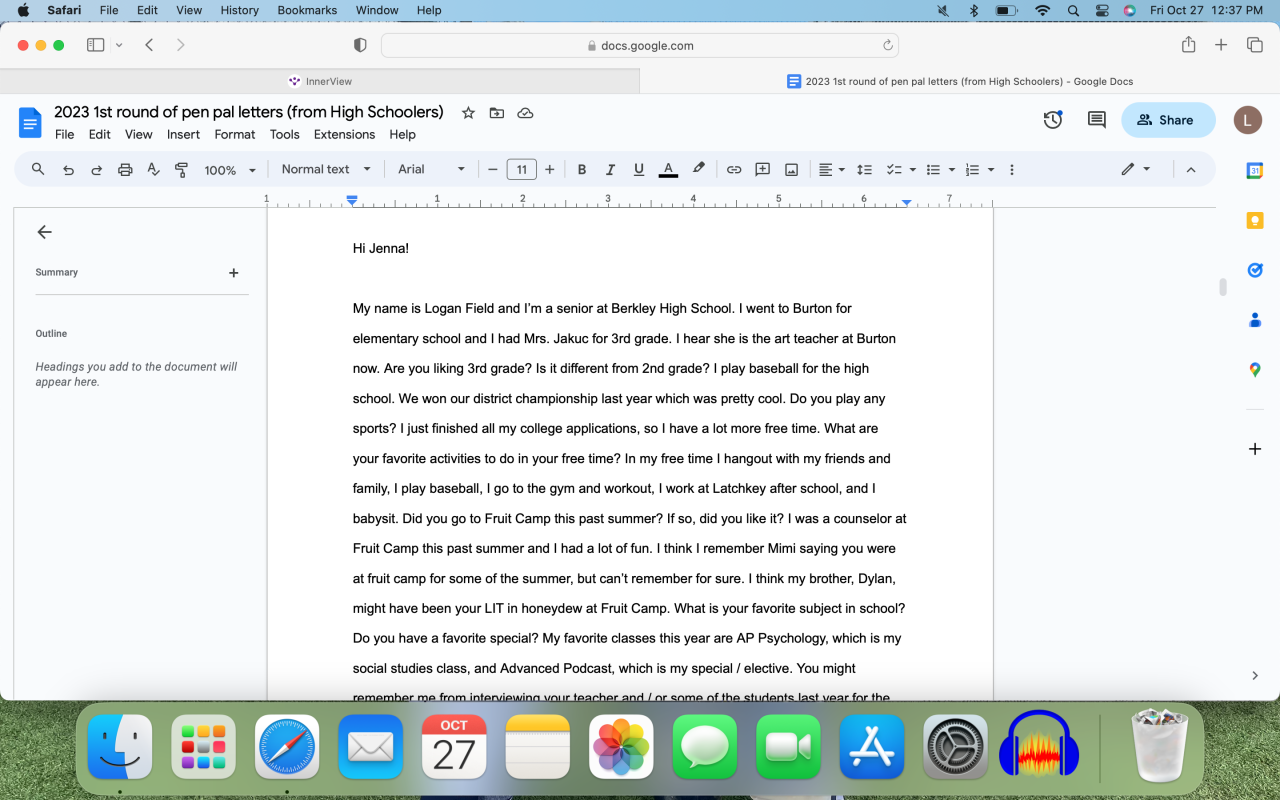View the cloud document status
1280x800 pixels.
coord(525,113)
